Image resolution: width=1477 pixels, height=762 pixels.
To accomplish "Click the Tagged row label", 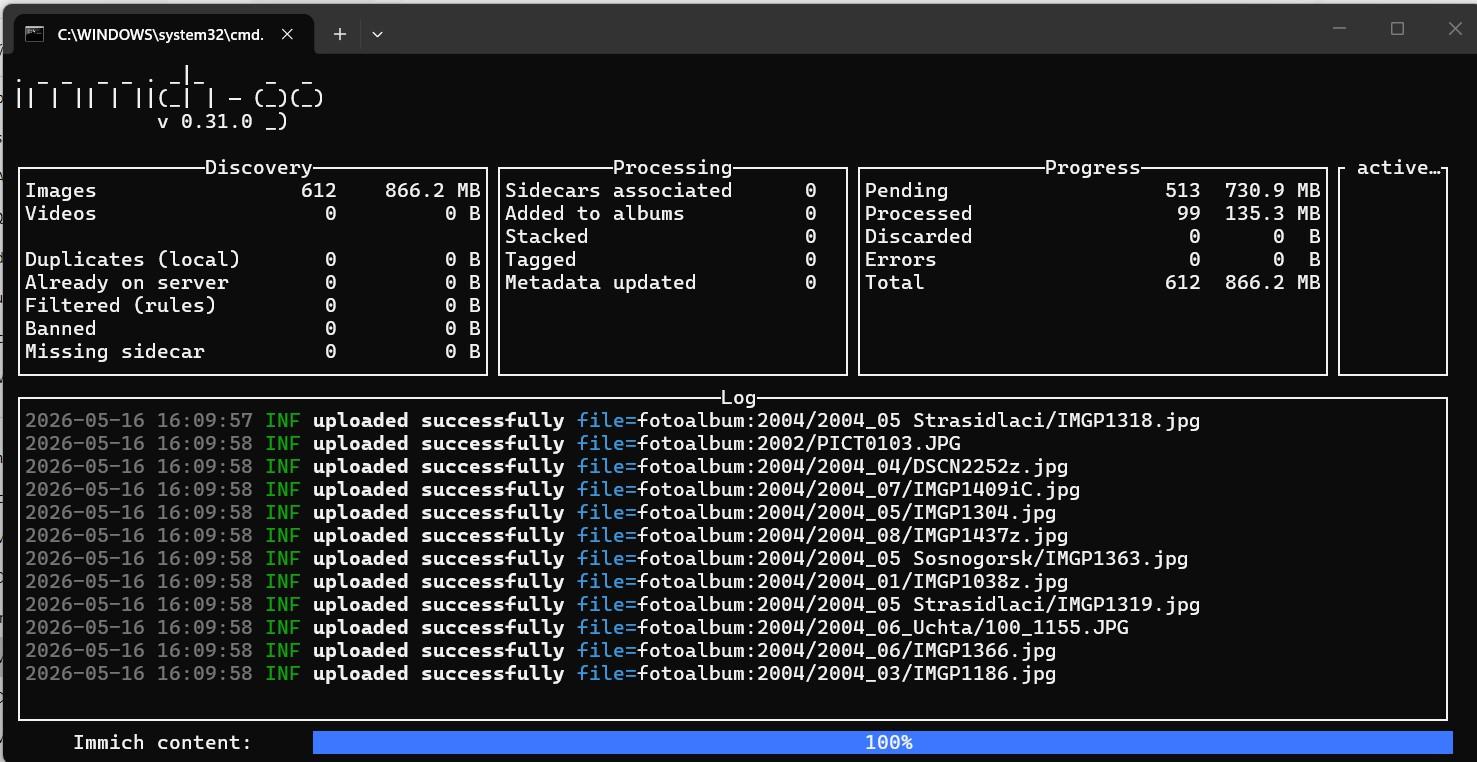I will [x=541, y=259].
